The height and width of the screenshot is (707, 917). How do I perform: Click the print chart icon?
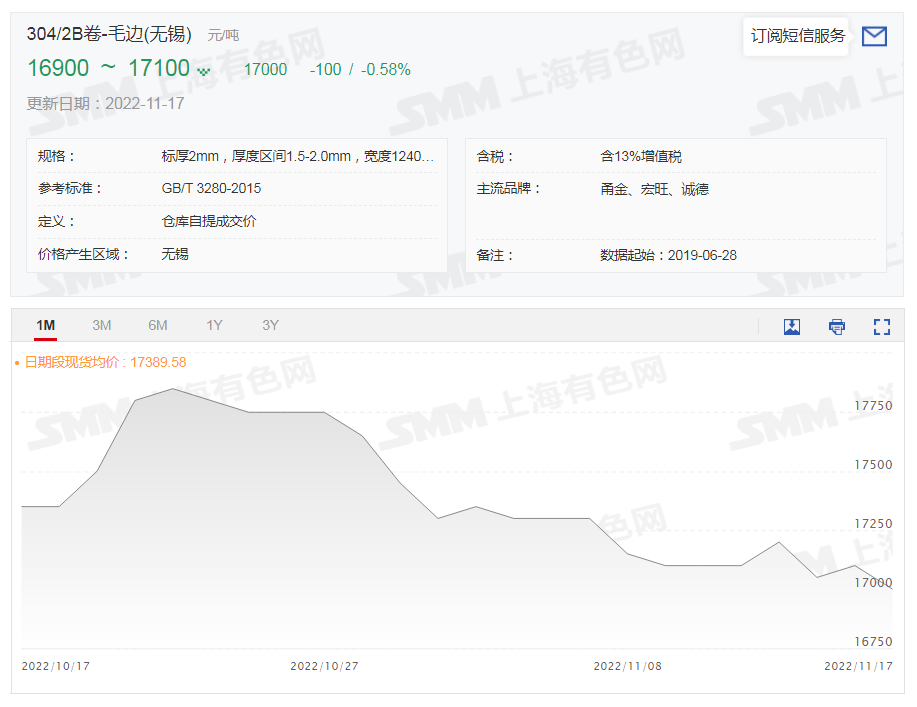point(835,327)
